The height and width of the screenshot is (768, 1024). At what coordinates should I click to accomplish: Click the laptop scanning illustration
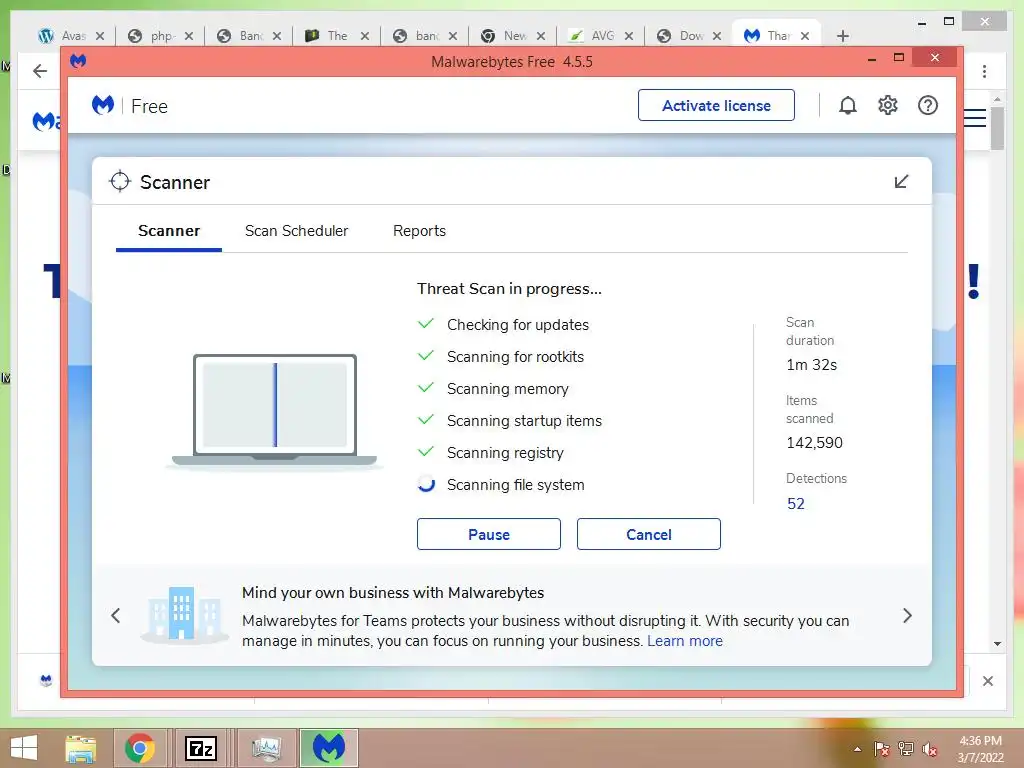(274, 410)
